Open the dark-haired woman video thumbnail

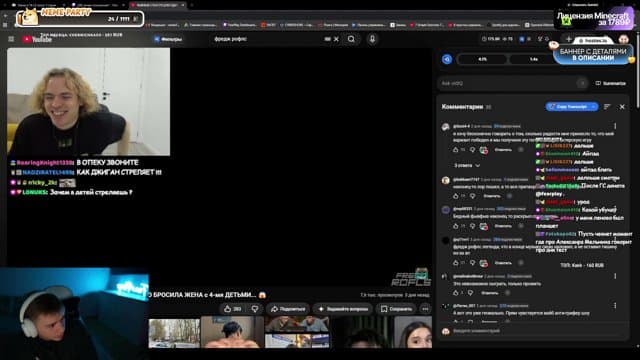coord(413,333)
